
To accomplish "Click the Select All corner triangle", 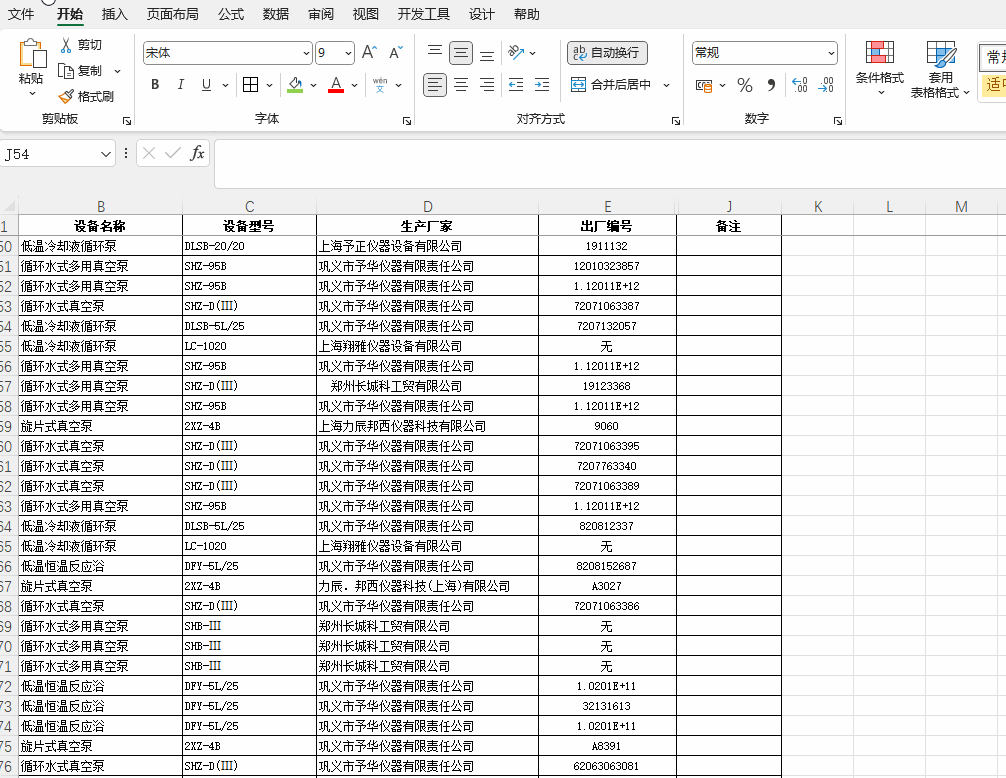I will 10,207.
